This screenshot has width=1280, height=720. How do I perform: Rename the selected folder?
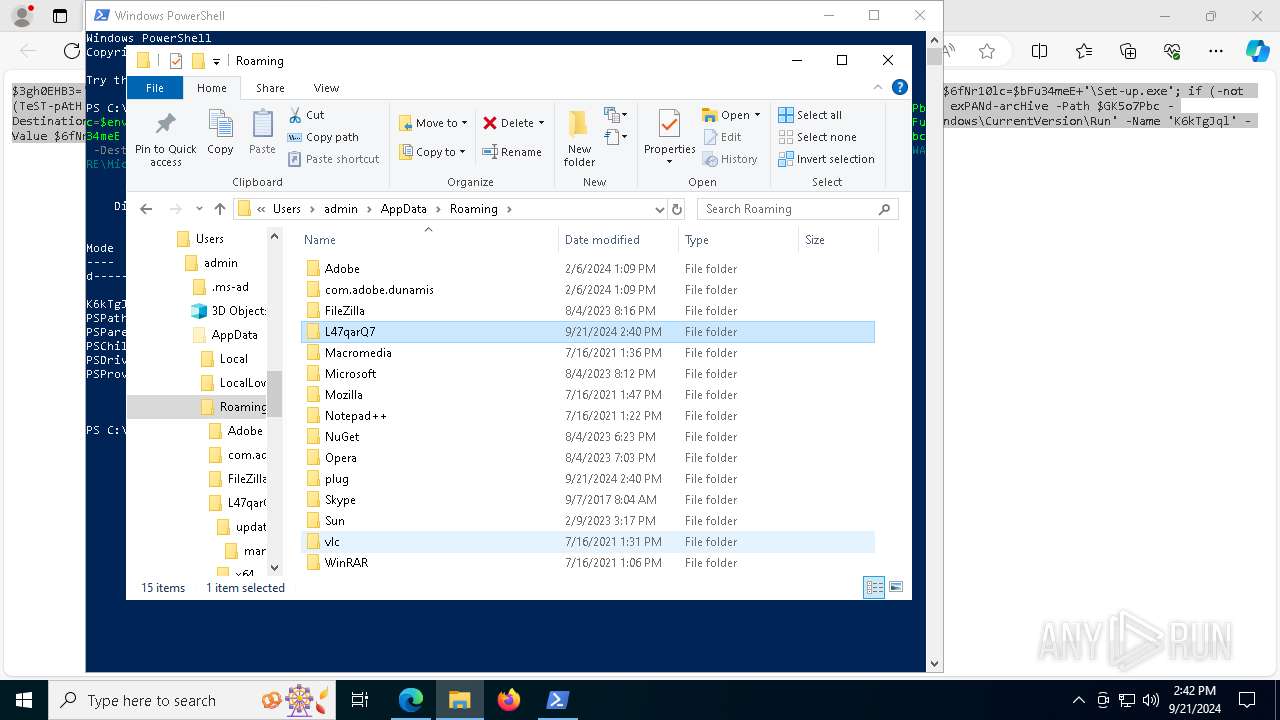point(512,152)
